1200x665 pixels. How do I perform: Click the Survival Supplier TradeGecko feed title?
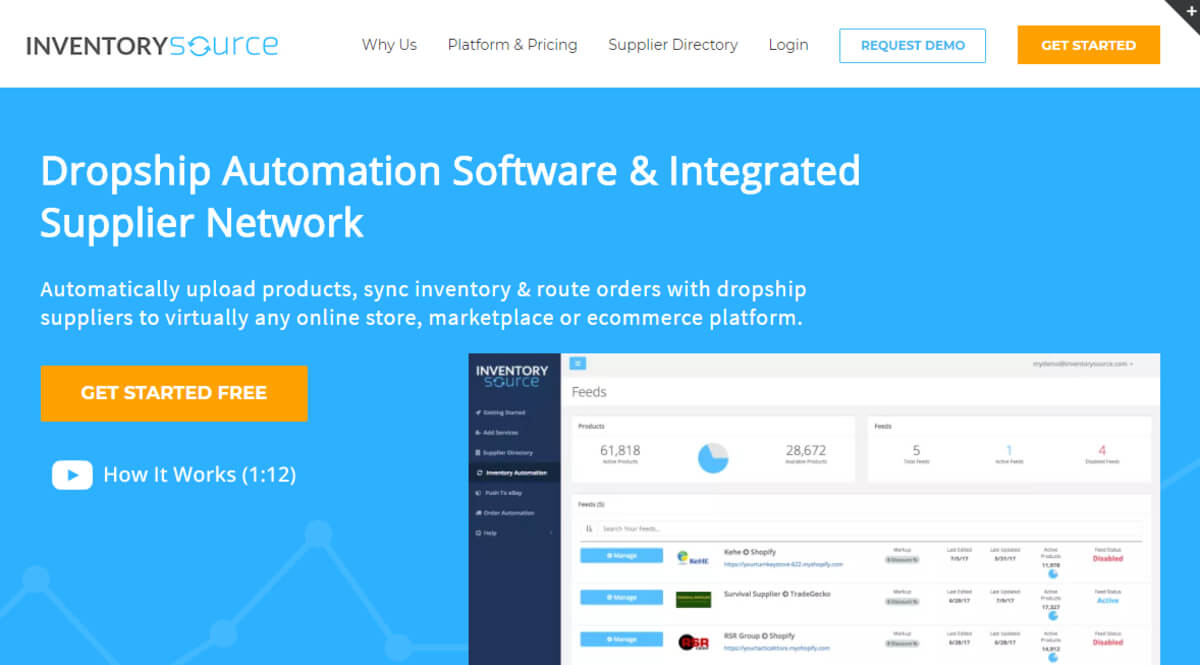pyautogui.click(x=777, y=594)
